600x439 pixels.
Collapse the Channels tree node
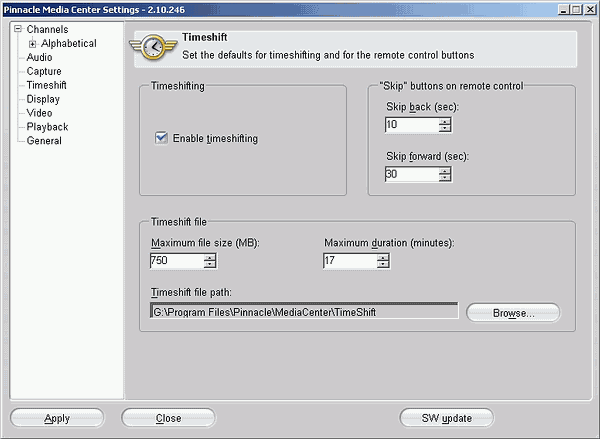18,29
